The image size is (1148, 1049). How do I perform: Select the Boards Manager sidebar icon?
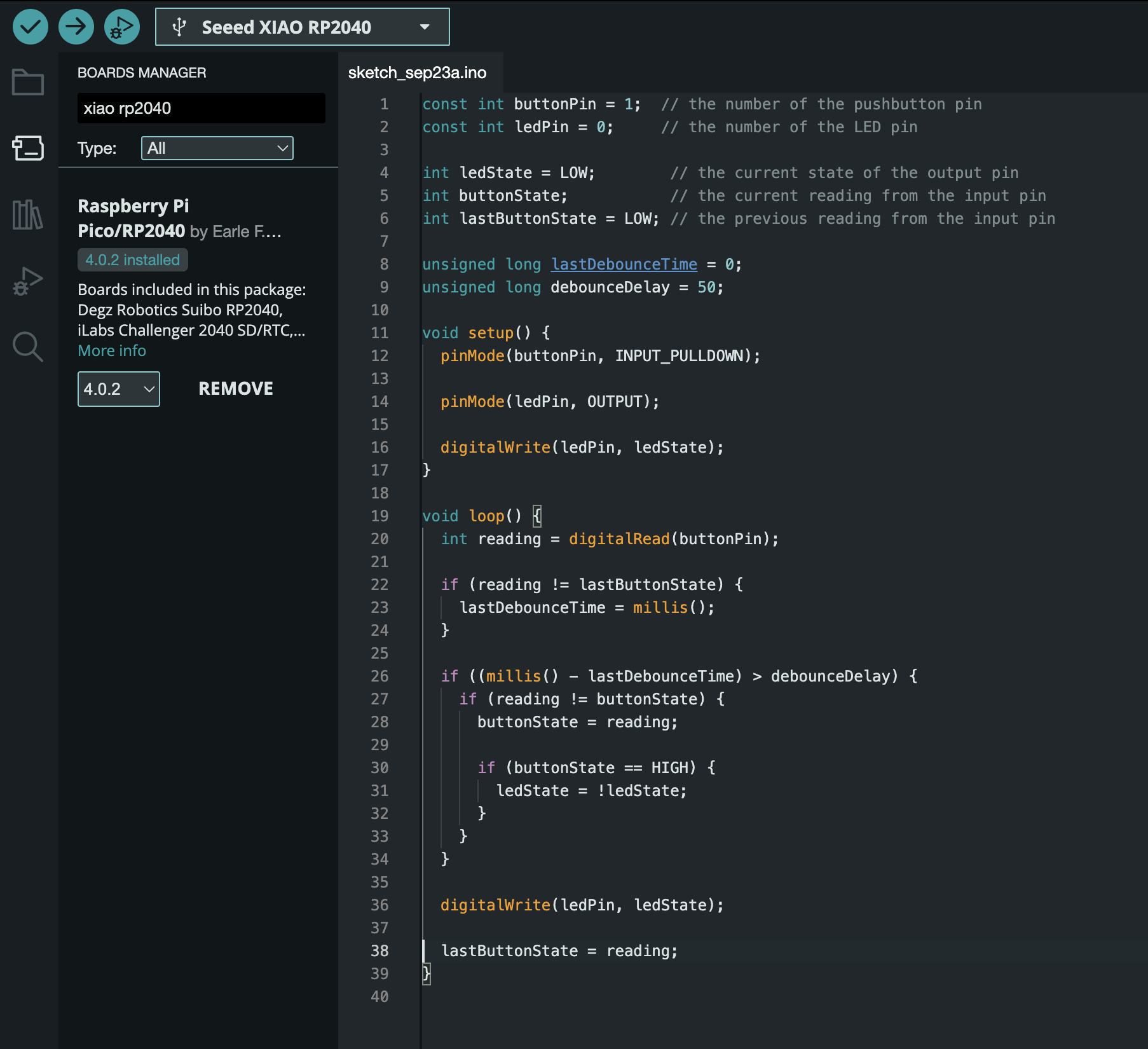[x=28, y=148]
